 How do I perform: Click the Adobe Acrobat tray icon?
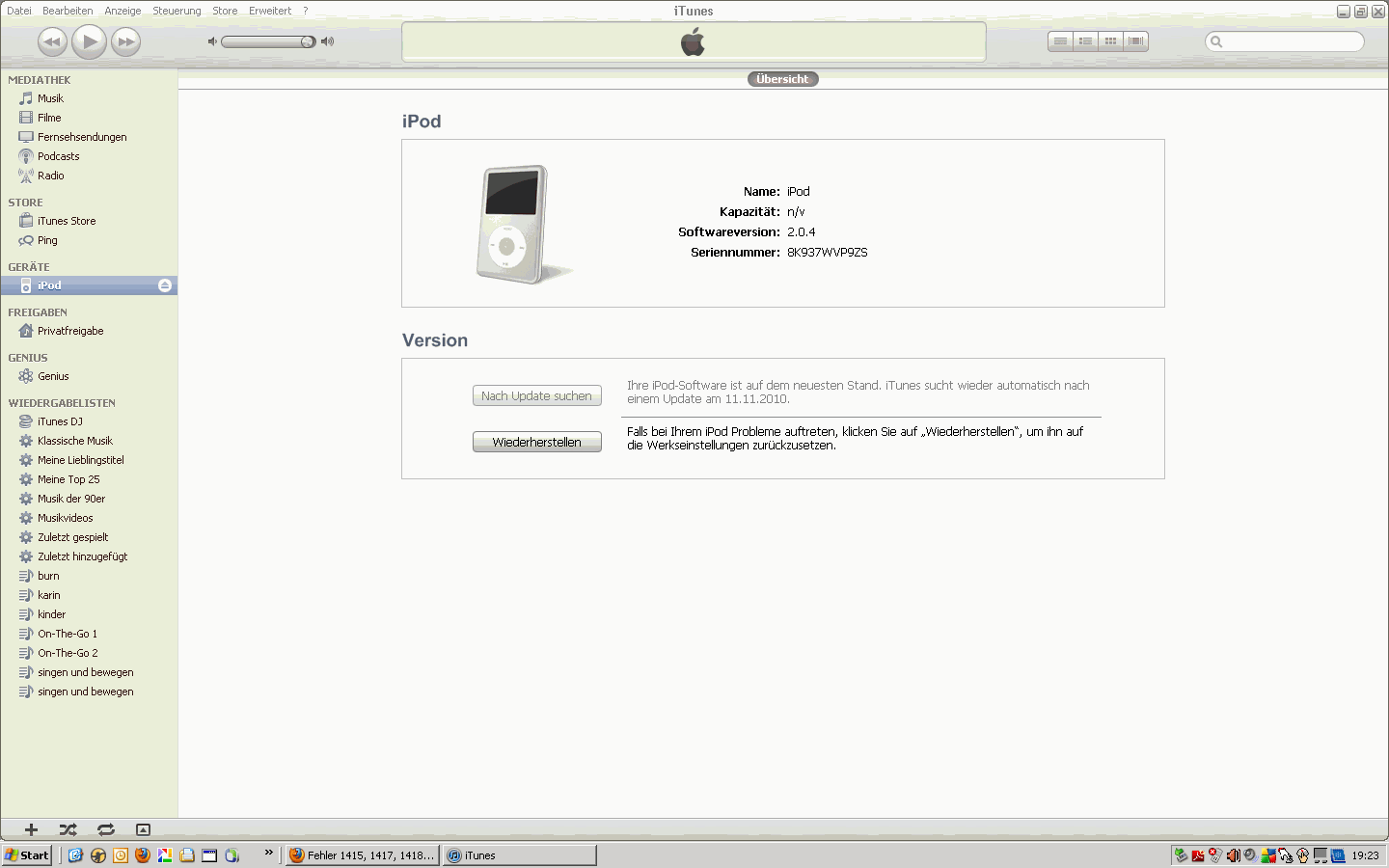point(1198,855)
